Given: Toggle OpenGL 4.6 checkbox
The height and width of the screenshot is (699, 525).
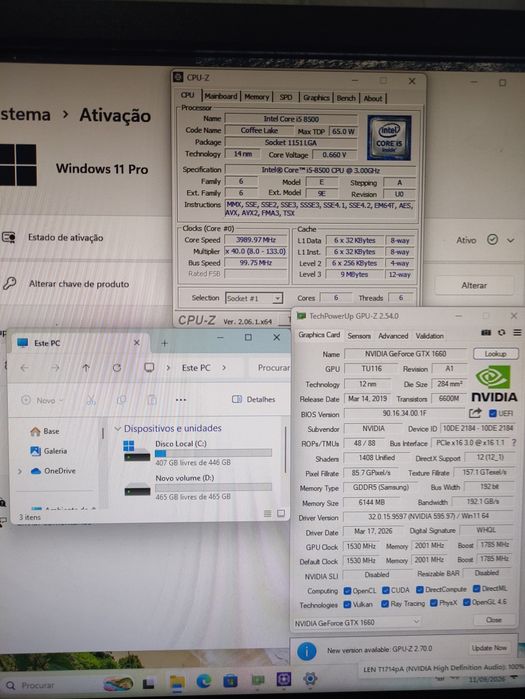Looking at the screenshot, I should [467, 602].
